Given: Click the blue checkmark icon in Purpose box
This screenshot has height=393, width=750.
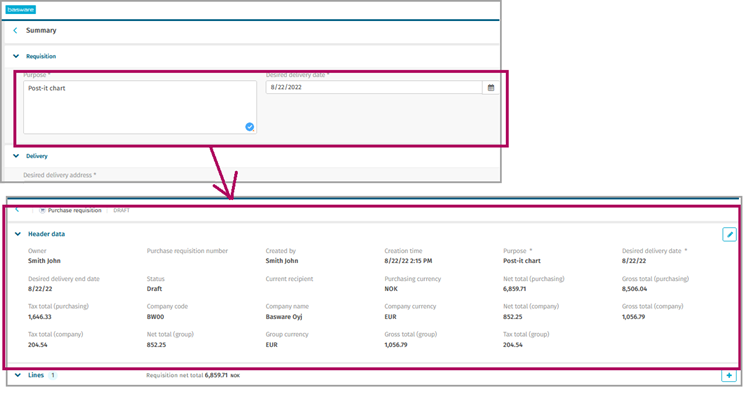Looking at the screenshot, I should click(250, 127).
